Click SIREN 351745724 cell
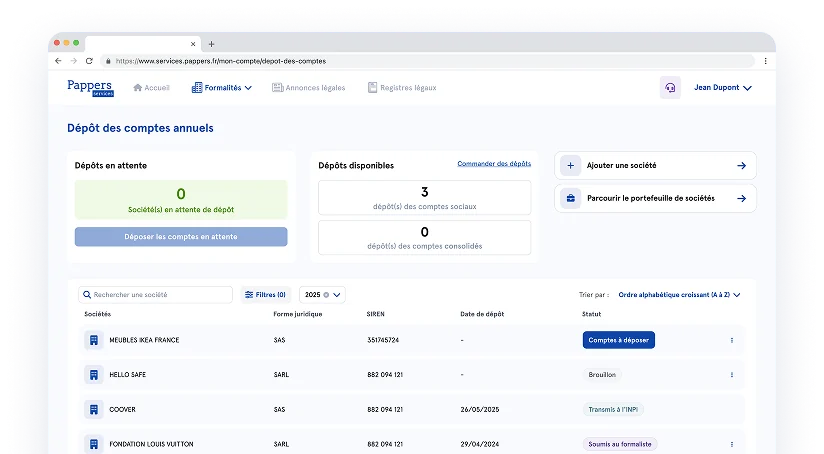This screenshot has width=824, height=454. coord(383,340)
